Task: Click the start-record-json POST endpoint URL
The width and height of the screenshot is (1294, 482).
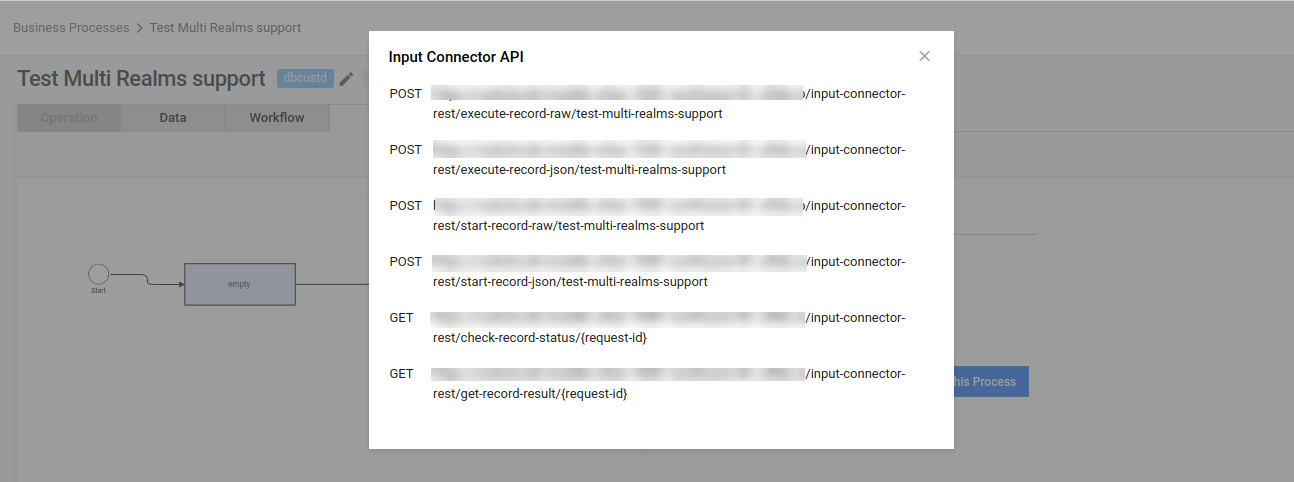Action: coord(669,272)
